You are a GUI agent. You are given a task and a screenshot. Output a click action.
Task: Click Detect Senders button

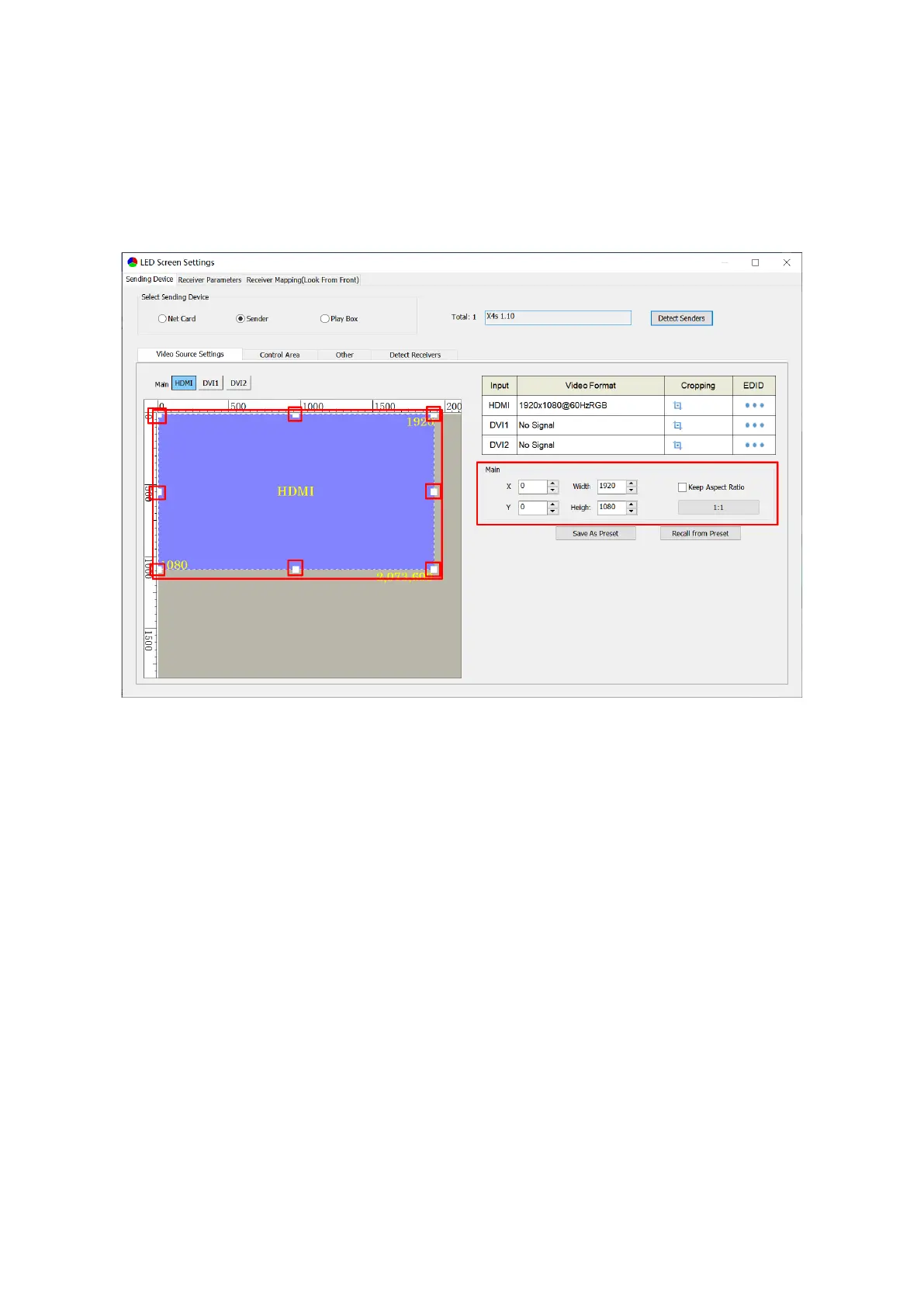(x=681, y=318)
